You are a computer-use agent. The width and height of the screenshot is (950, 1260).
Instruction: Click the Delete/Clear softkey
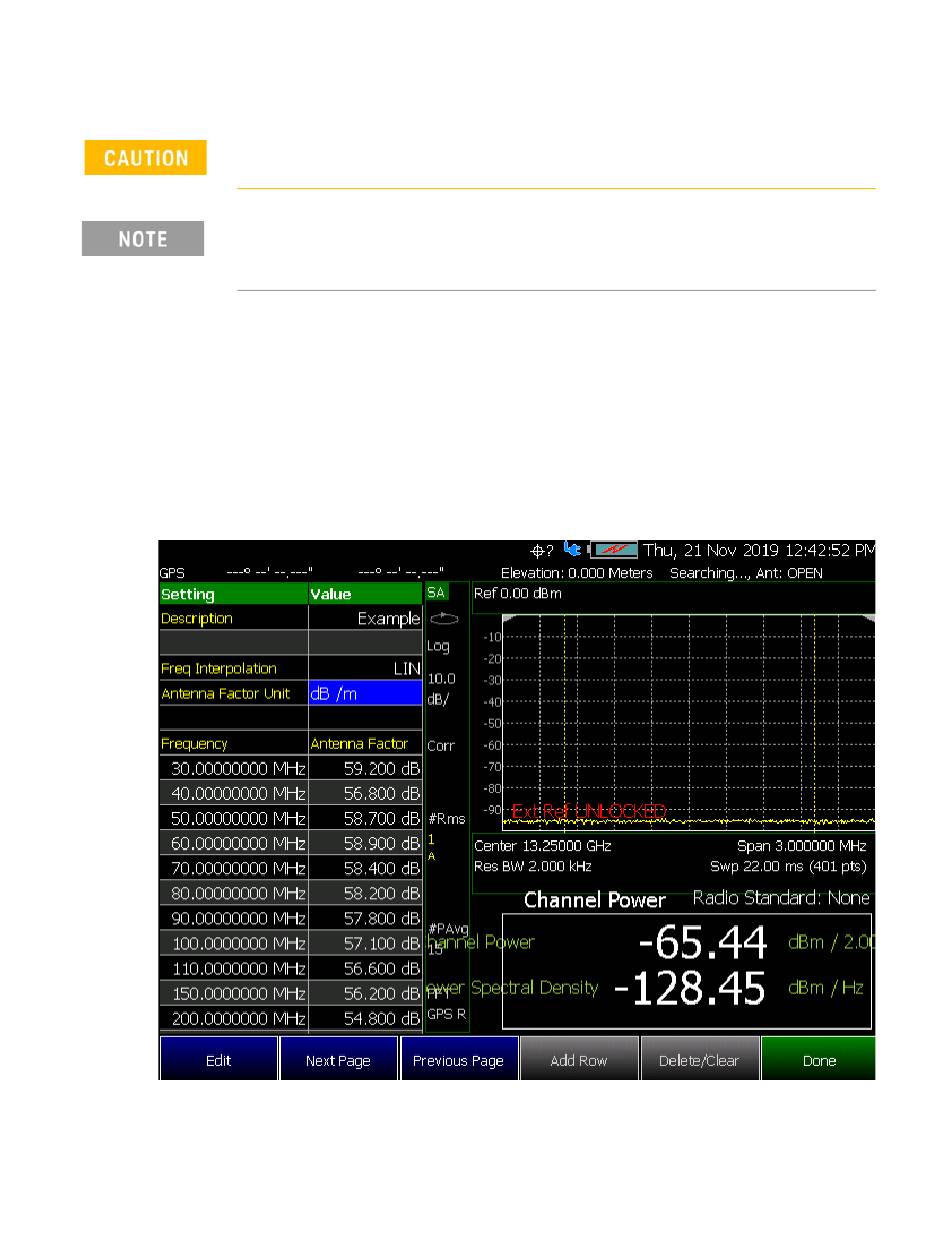tap(700, 1061)
